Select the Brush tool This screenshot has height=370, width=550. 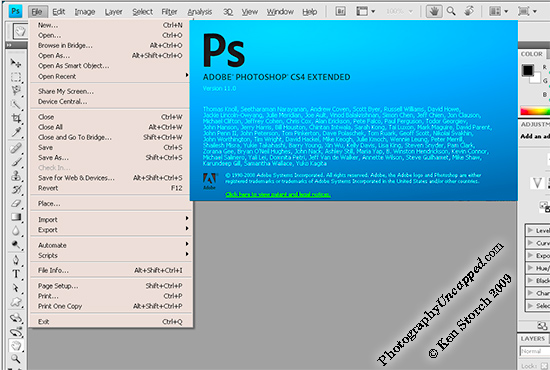point(15,162)
